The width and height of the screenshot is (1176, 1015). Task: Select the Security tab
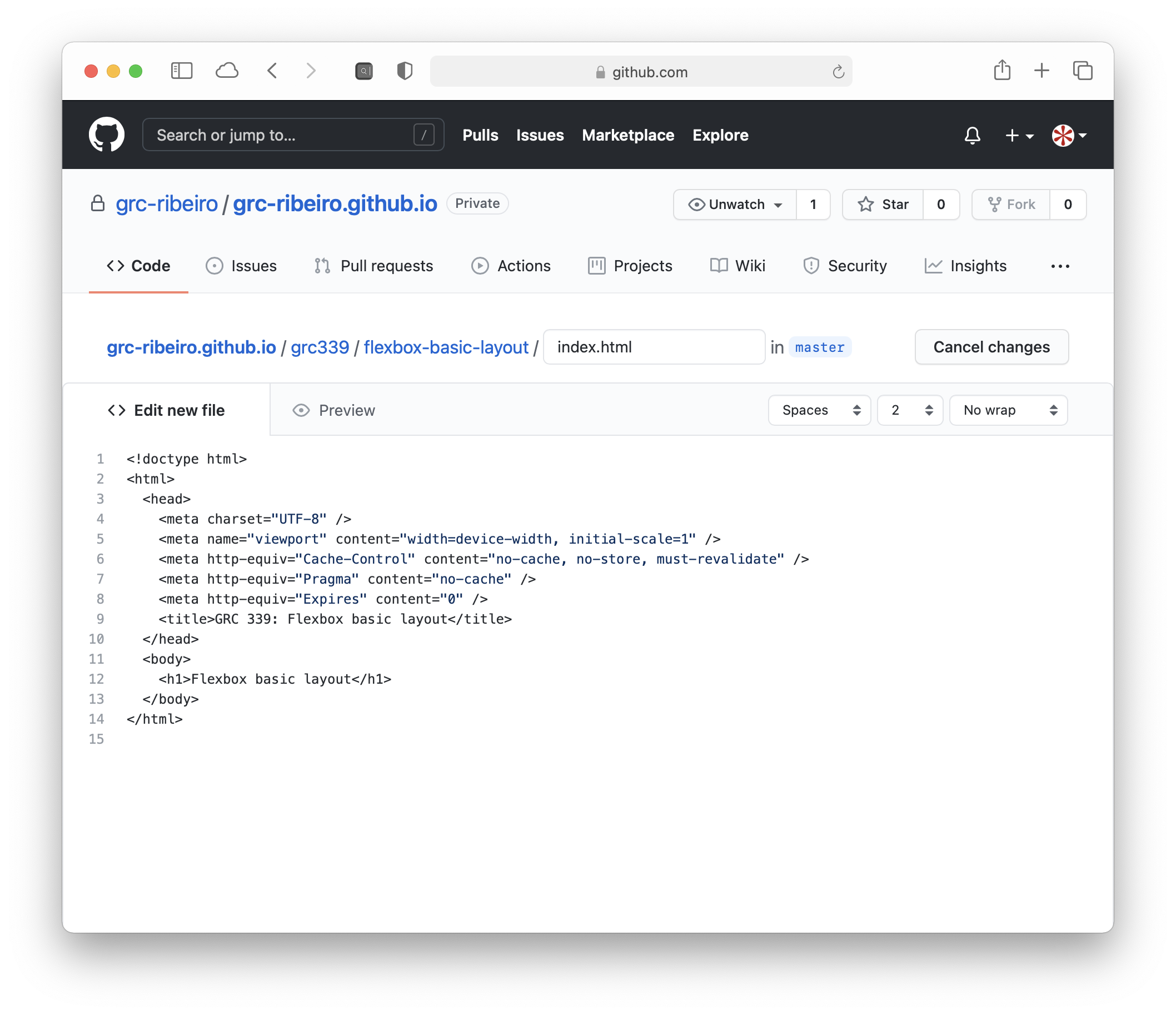tap(845, 266)
